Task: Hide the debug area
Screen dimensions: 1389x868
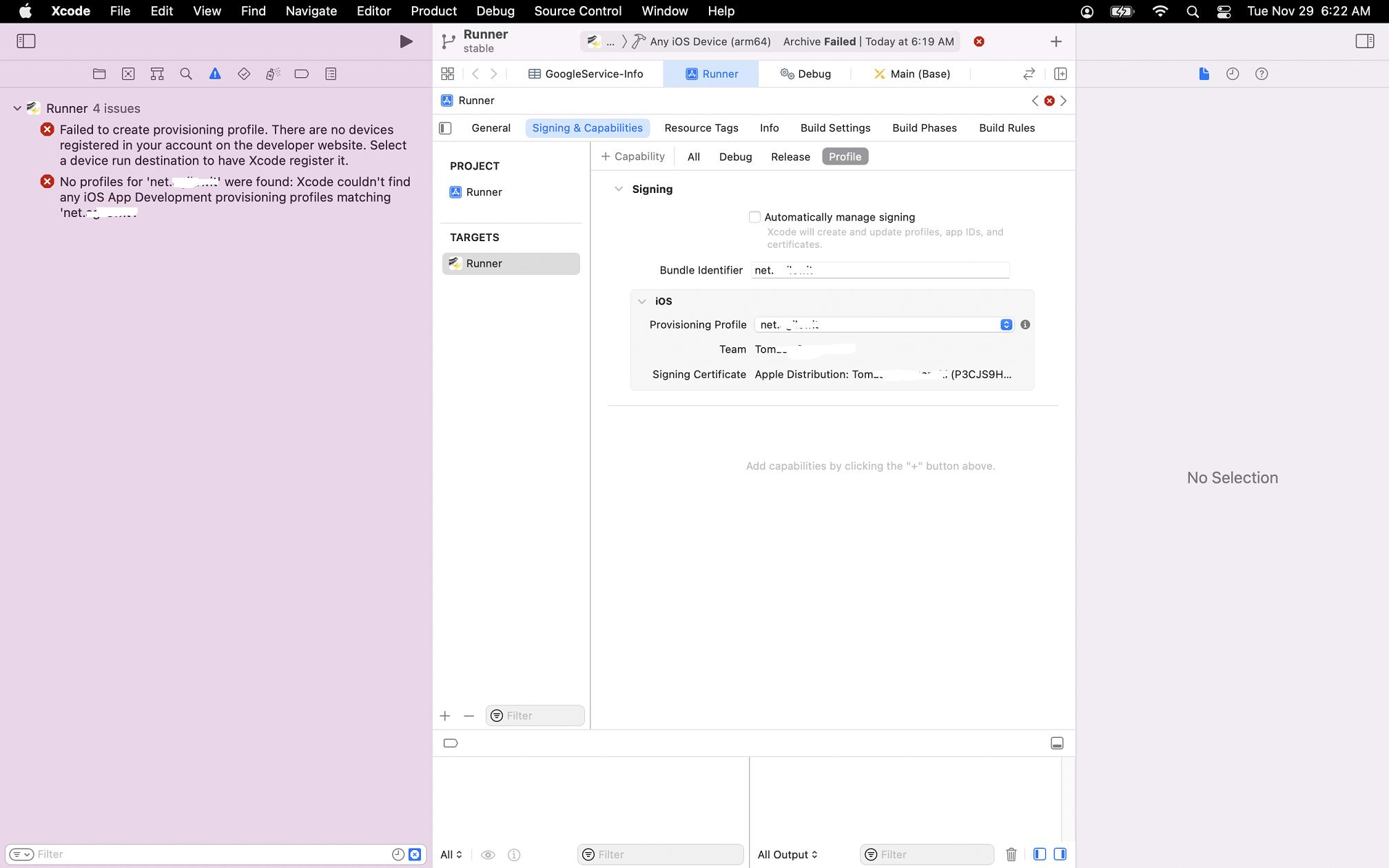Action: point(1057,743)
